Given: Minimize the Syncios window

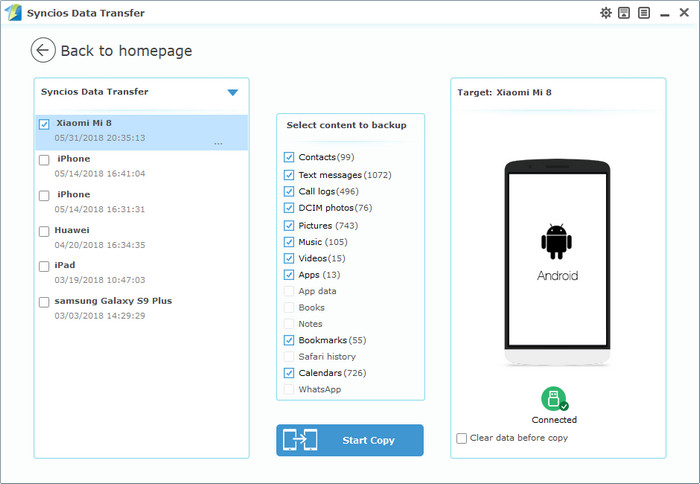Looking at the screenshot, I should pos(664,13).
